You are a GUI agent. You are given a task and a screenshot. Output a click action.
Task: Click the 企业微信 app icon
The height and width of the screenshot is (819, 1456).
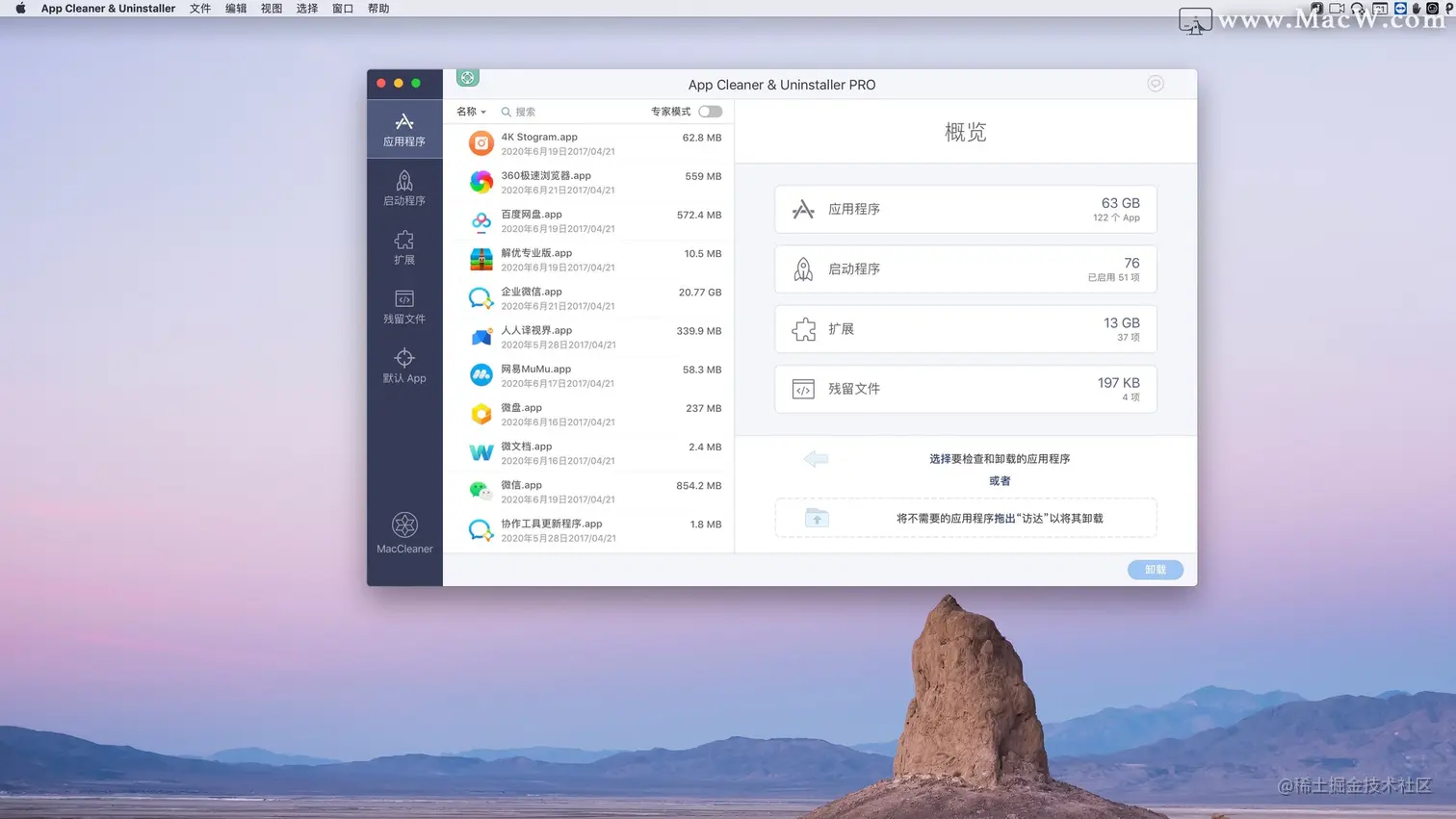pyautogui.click(x=481, y=298)
